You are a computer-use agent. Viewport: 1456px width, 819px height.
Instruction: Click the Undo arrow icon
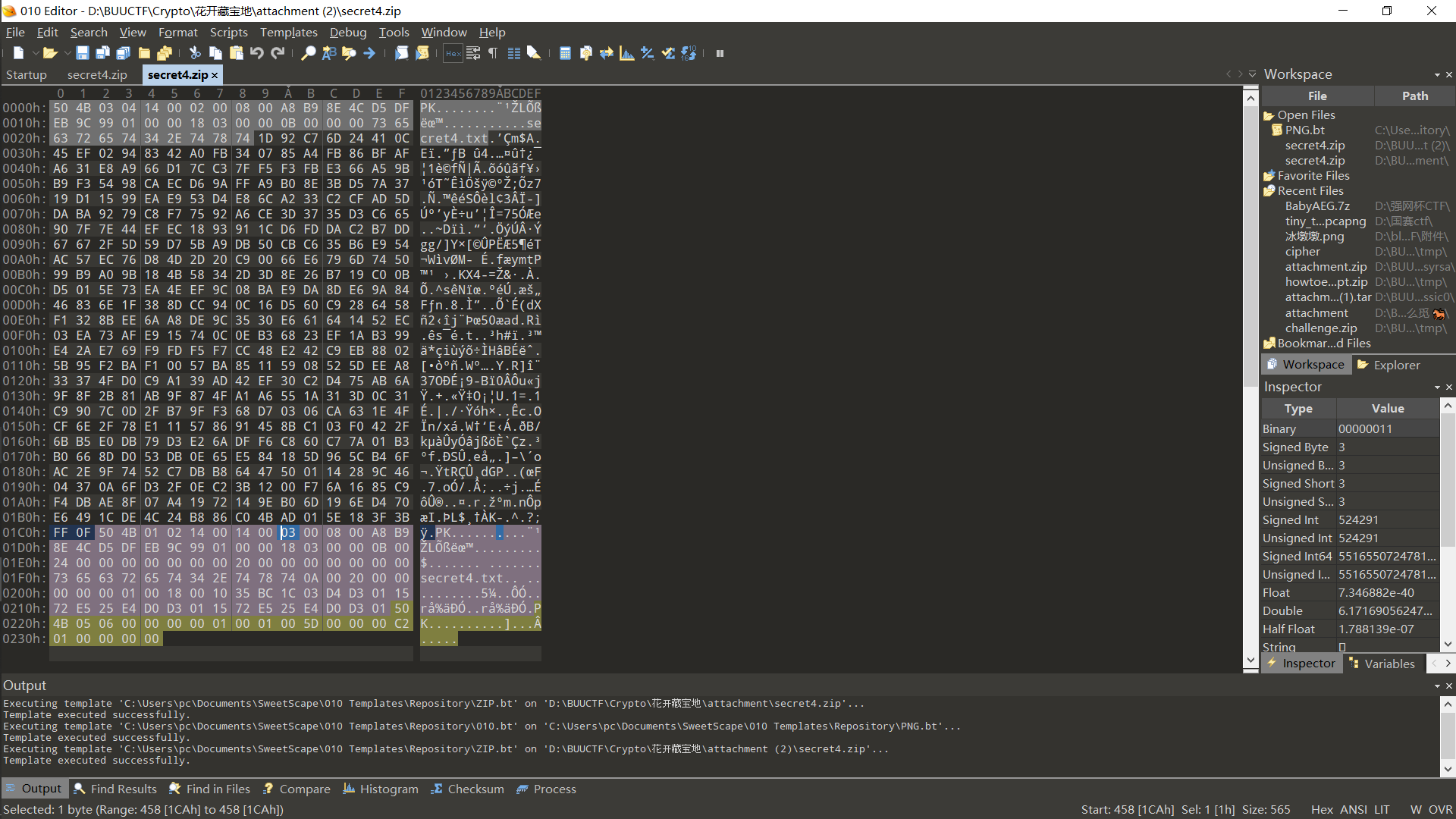(x=257, y=53)
